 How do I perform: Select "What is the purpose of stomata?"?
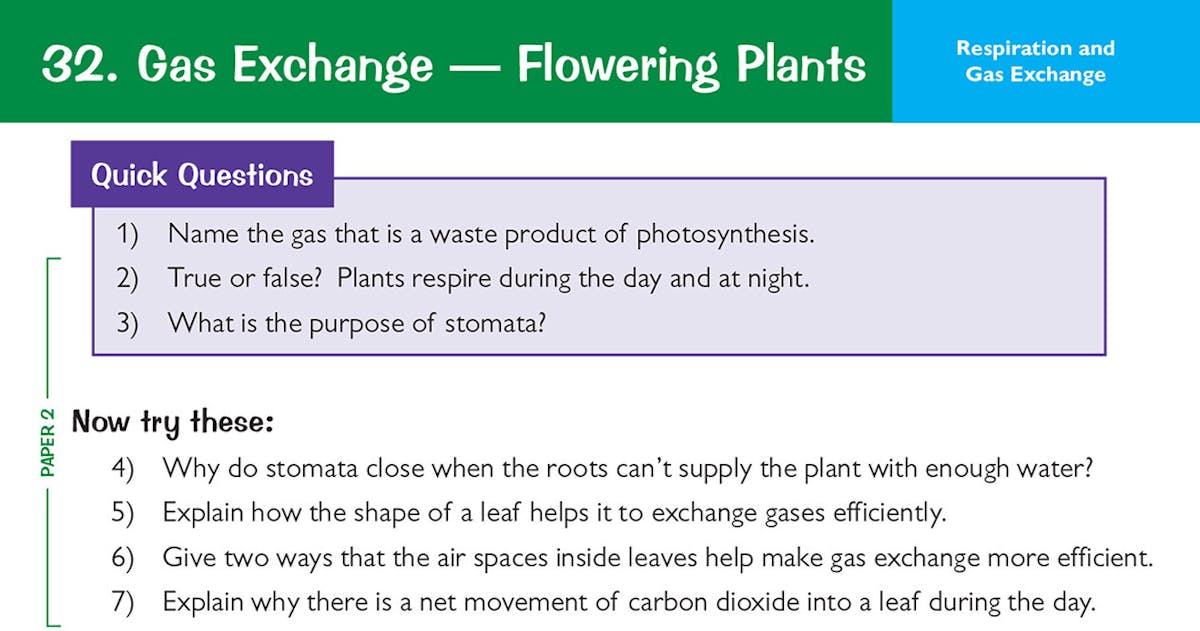tap(356, 324)
